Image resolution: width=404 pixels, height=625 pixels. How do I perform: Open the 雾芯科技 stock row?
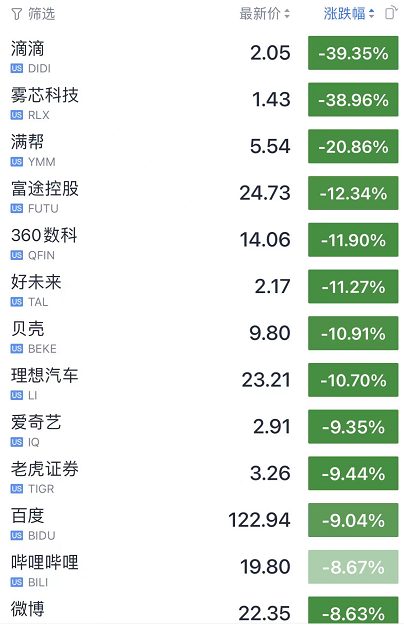[202, 100]
